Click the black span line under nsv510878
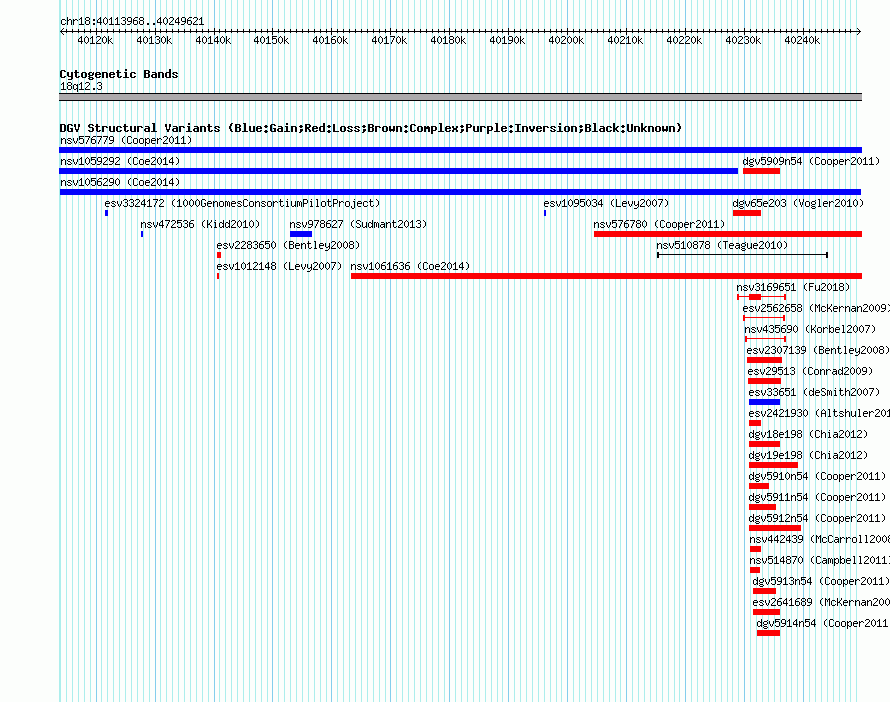This screenshot has height=702, width=890. pos(742,255)
